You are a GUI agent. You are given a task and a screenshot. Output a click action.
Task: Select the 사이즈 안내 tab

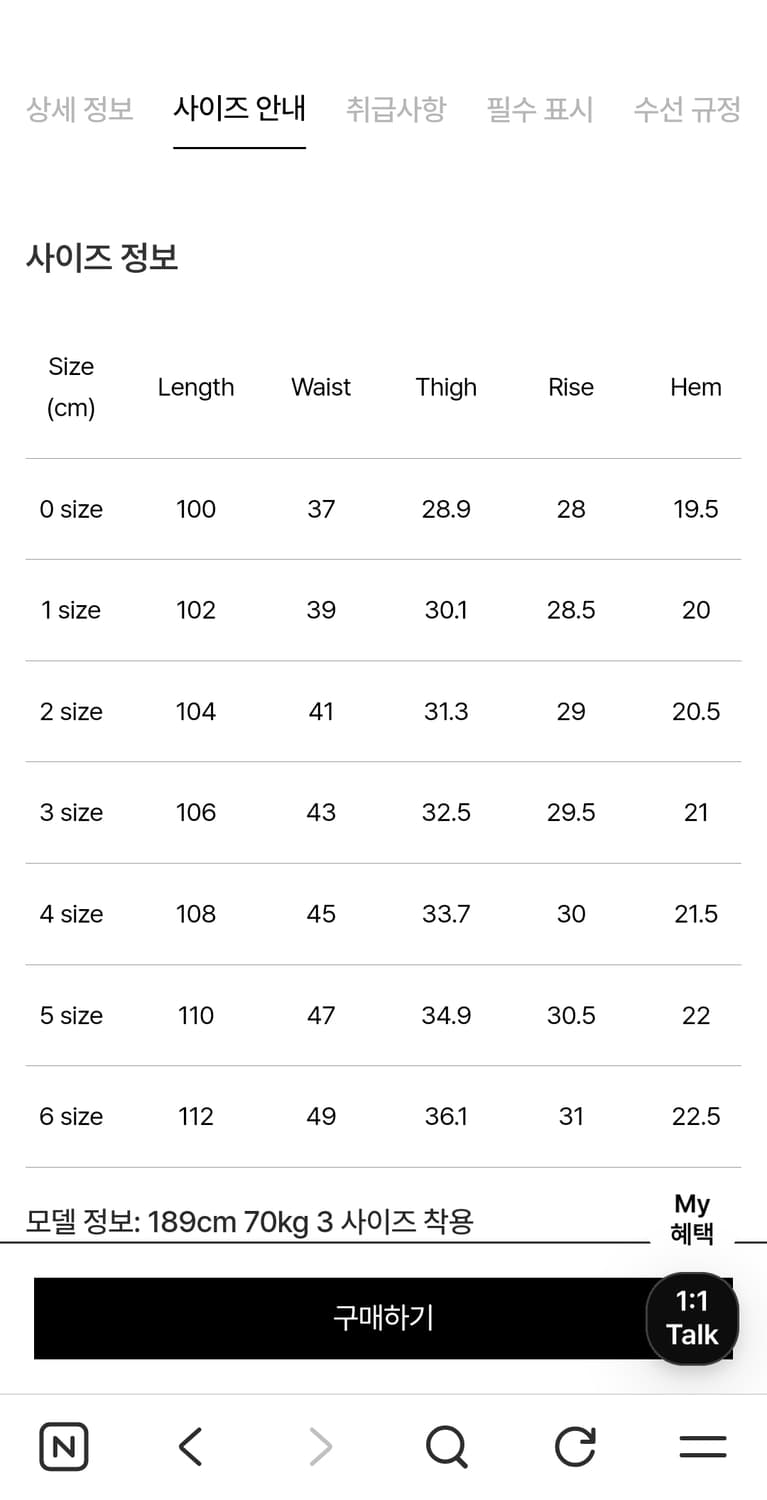[x=239, y=109]
